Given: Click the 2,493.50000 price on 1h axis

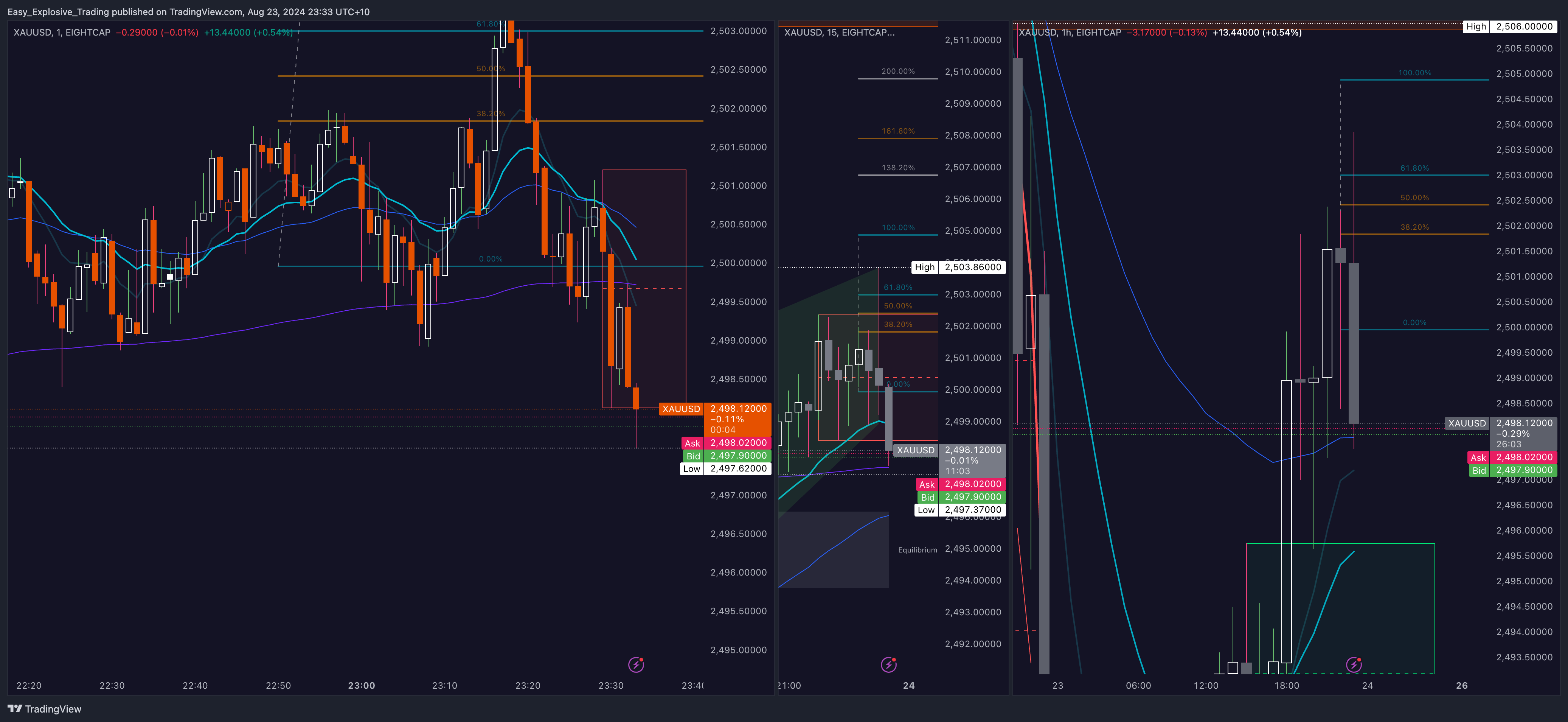Looking at the screenshot, I should (x=1524, y=657).
